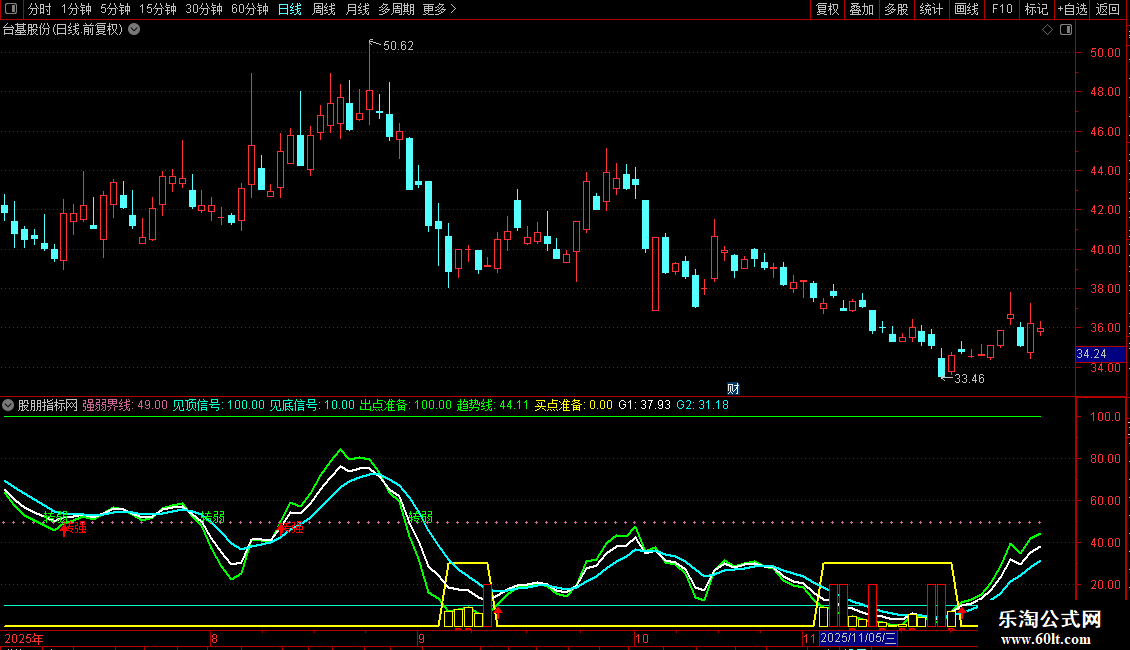Open the F10 company info
Image resolution: width=1130 pixels, height=650 pixels.
click(1002, 9)
